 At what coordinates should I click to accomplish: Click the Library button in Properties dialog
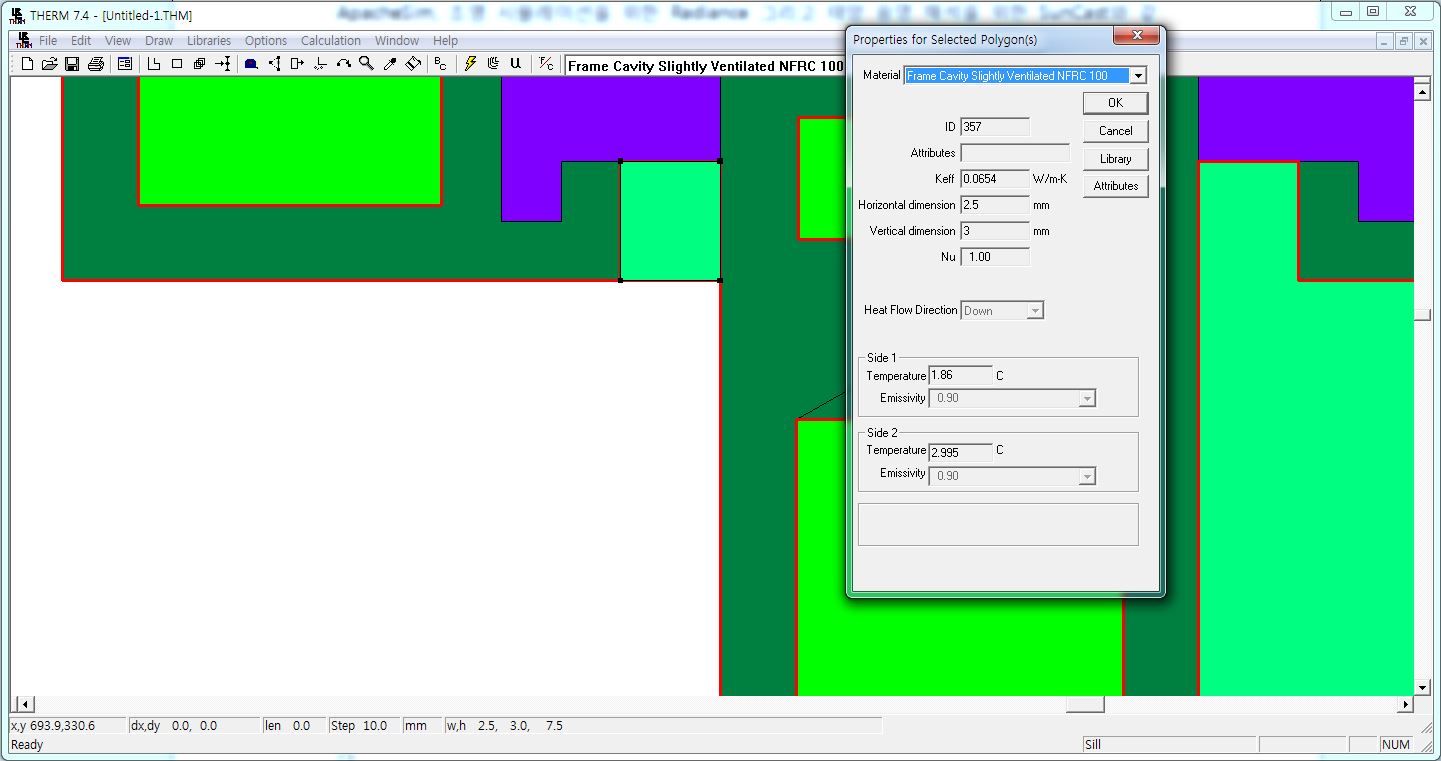click(1115, 159)
